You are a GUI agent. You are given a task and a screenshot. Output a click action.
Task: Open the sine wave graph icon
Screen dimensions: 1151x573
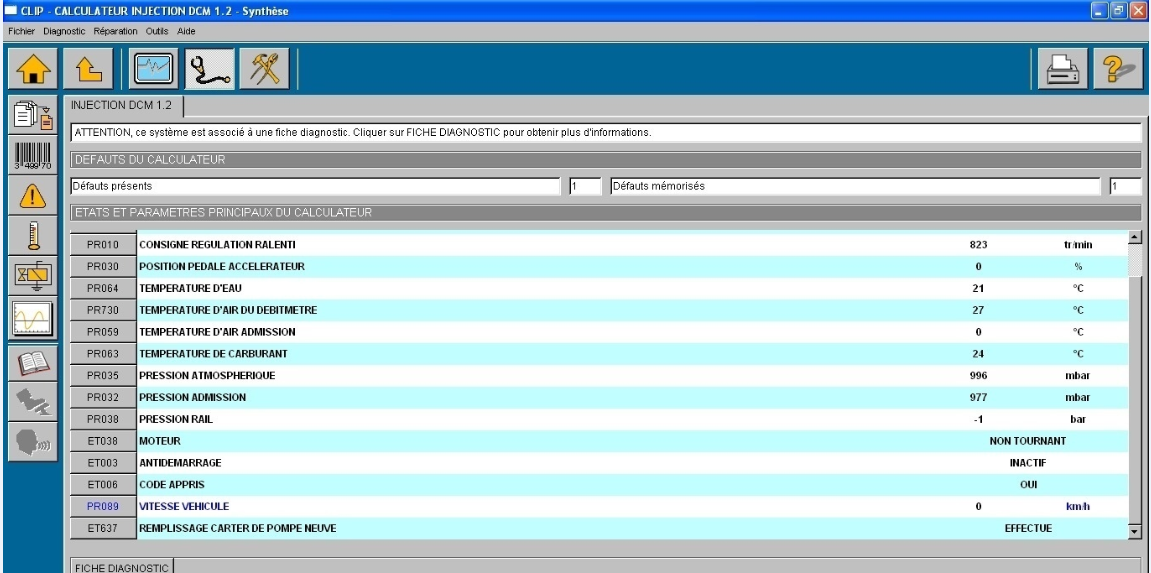tap(33, 318)
